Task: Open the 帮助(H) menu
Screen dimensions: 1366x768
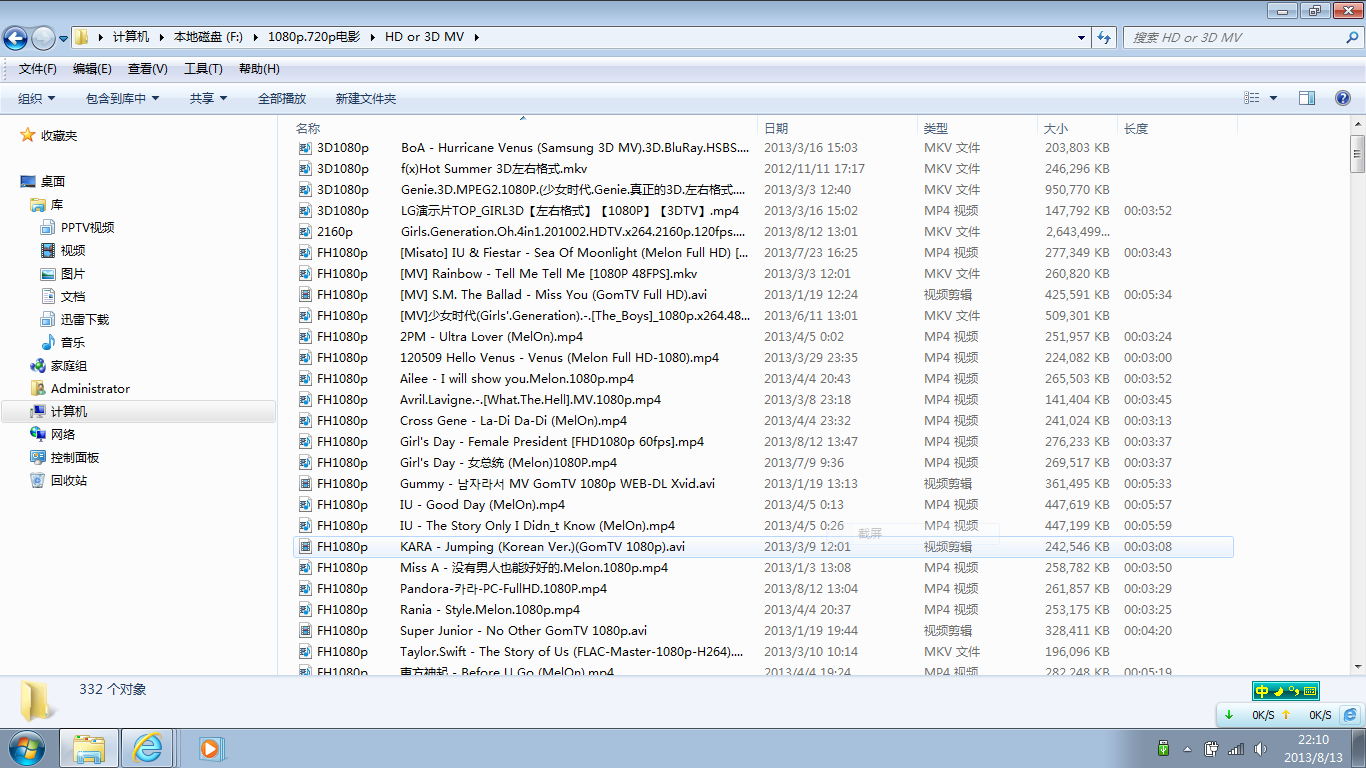Action: coord(259,69)
